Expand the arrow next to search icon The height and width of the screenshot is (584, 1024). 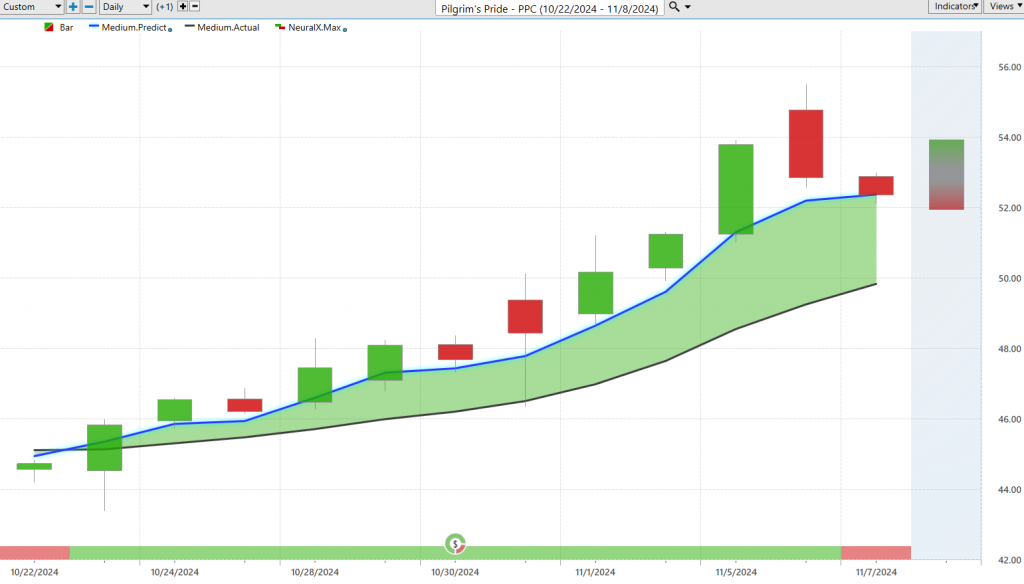tap(688, 7)
